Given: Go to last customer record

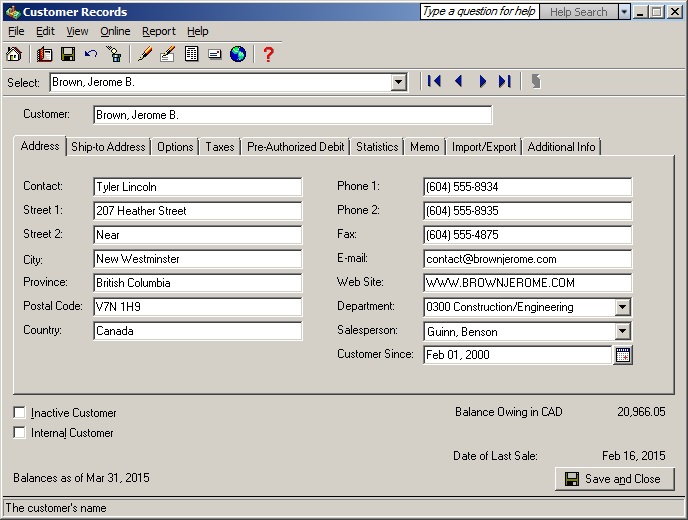Looking at the screenshot, I should [505, 81].
